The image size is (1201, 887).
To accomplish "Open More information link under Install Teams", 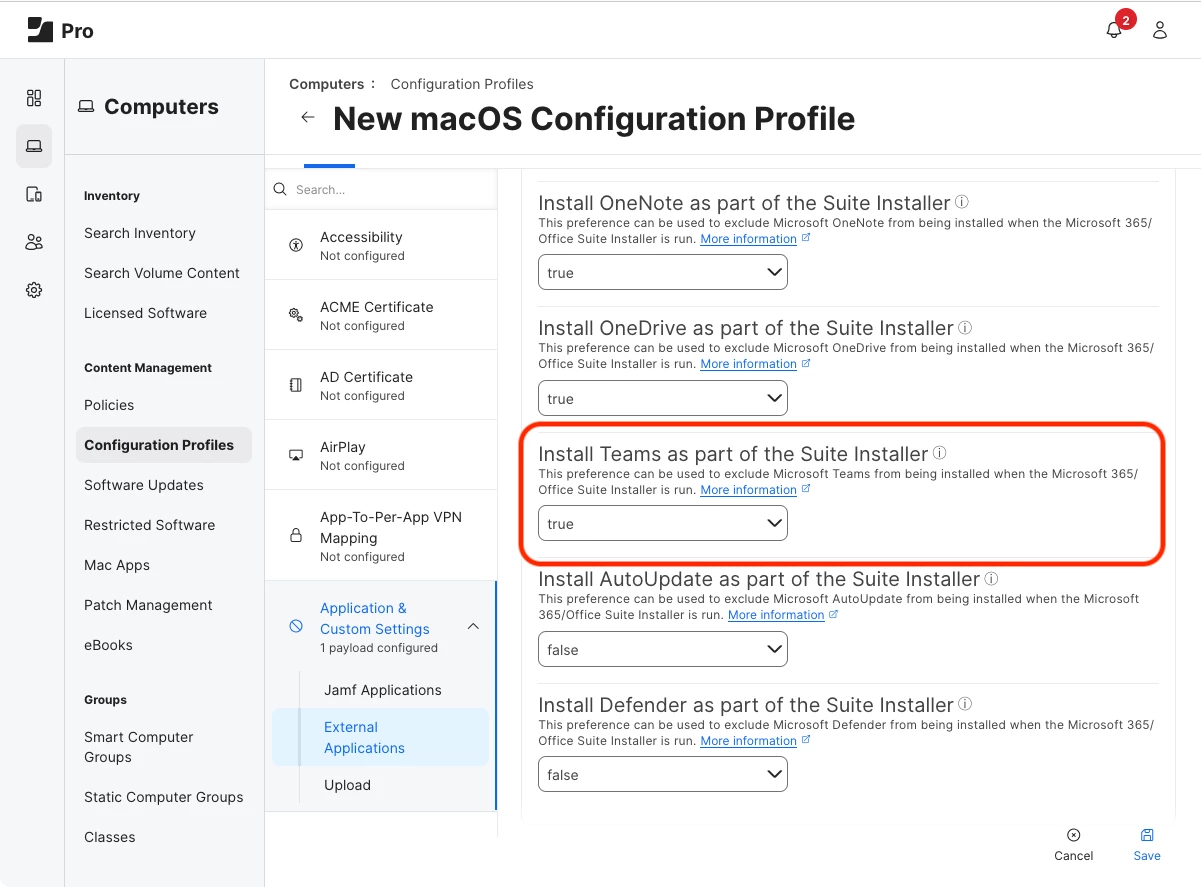I will (748, 490).
